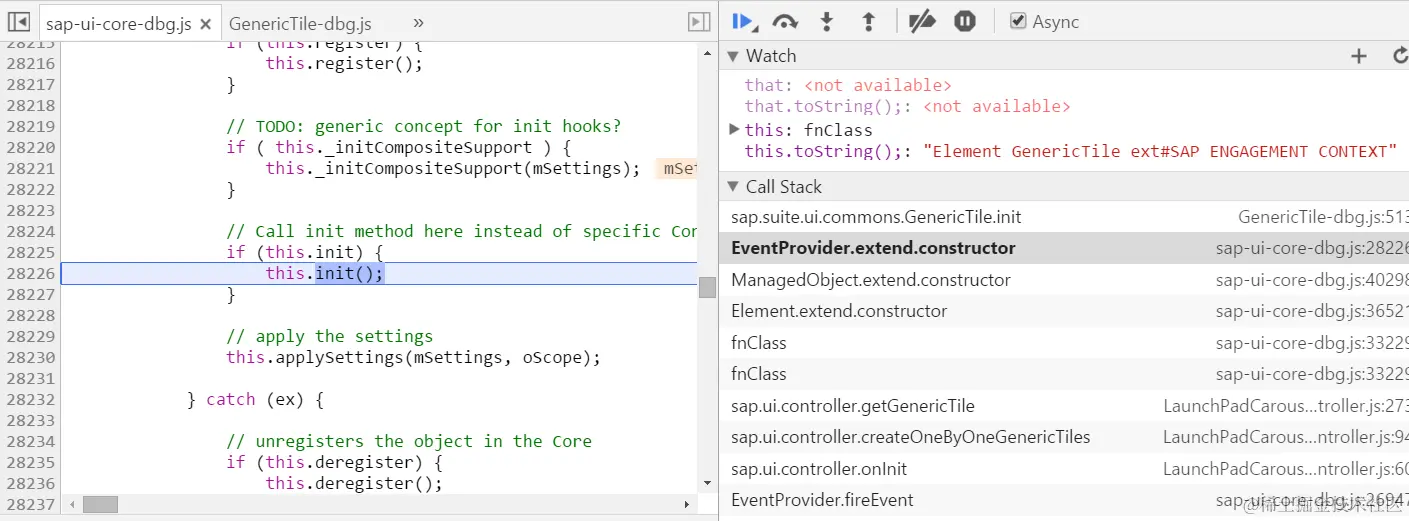Select the that.toString() watch entry
The image size is (1409, 521).
[907, 106]
